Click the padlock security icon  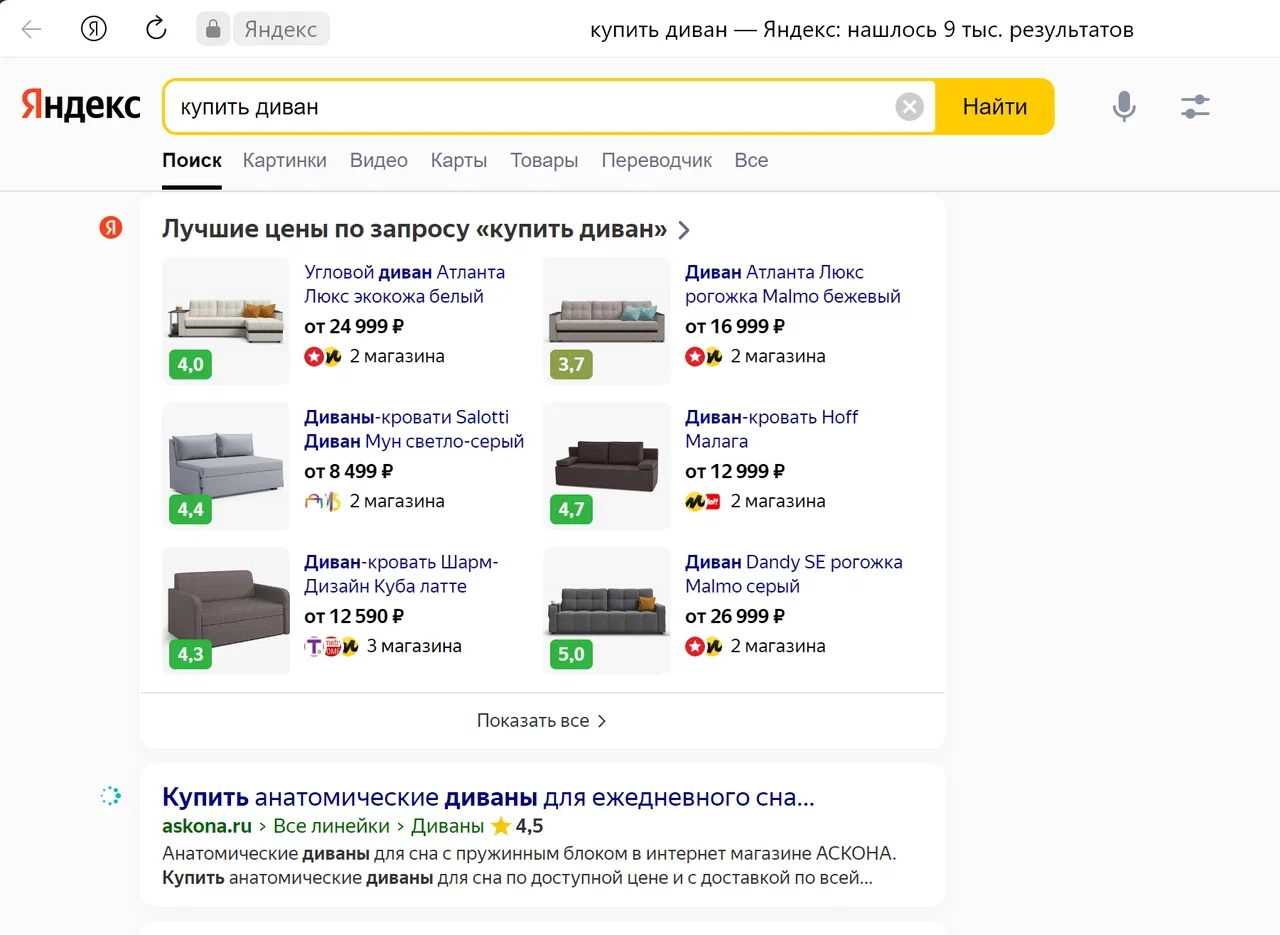[213, 29]
